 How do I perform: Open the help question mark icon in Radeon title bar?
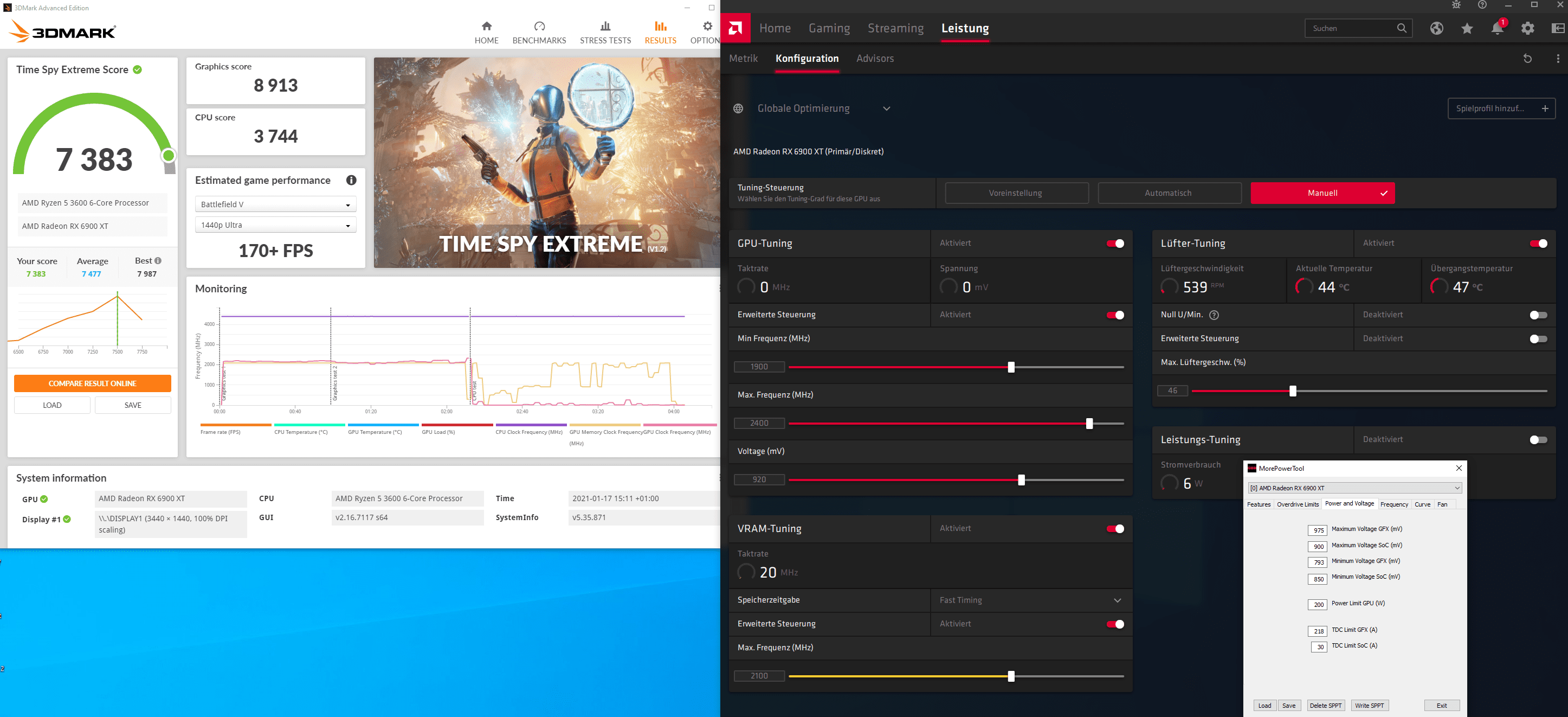[1482, 5]
